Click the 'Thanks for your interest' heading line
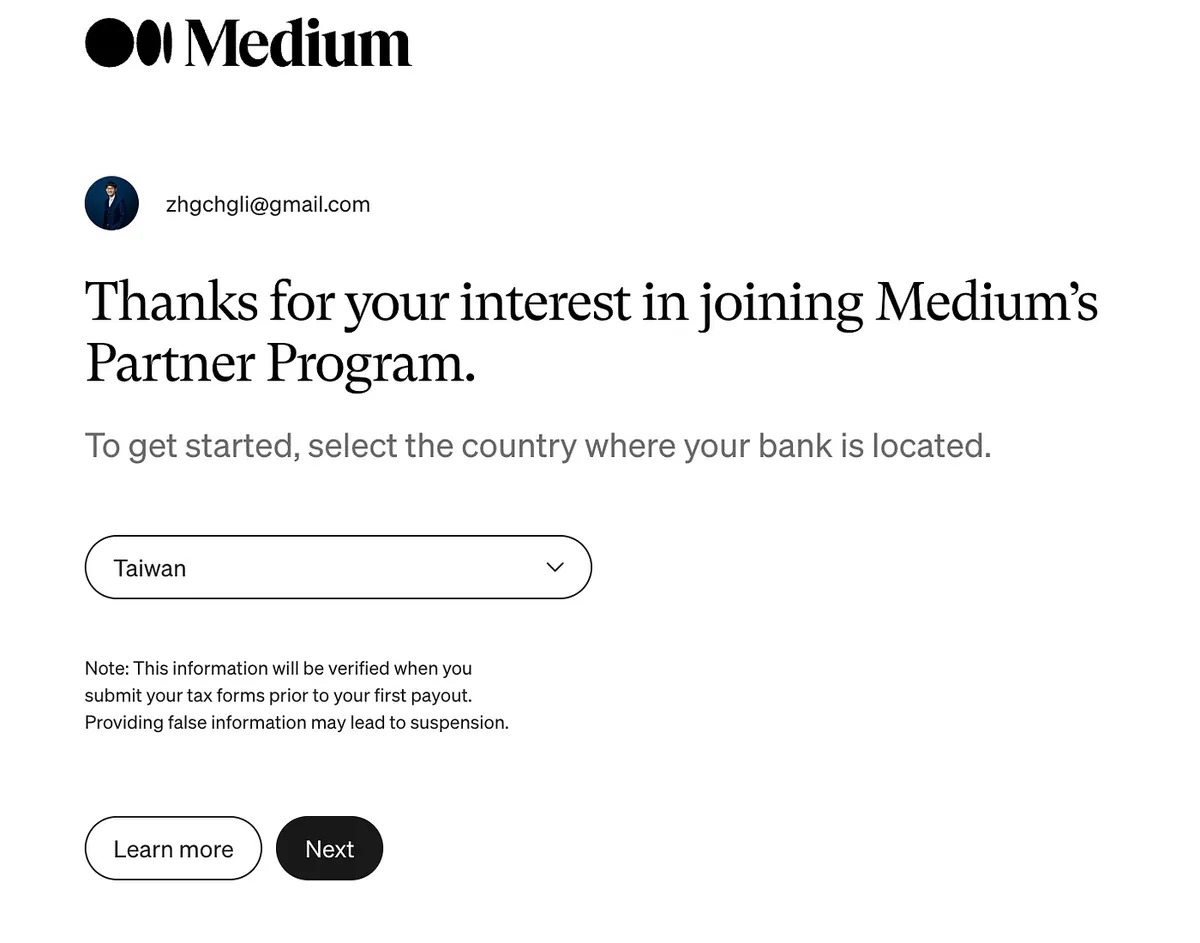 point(590,302)
